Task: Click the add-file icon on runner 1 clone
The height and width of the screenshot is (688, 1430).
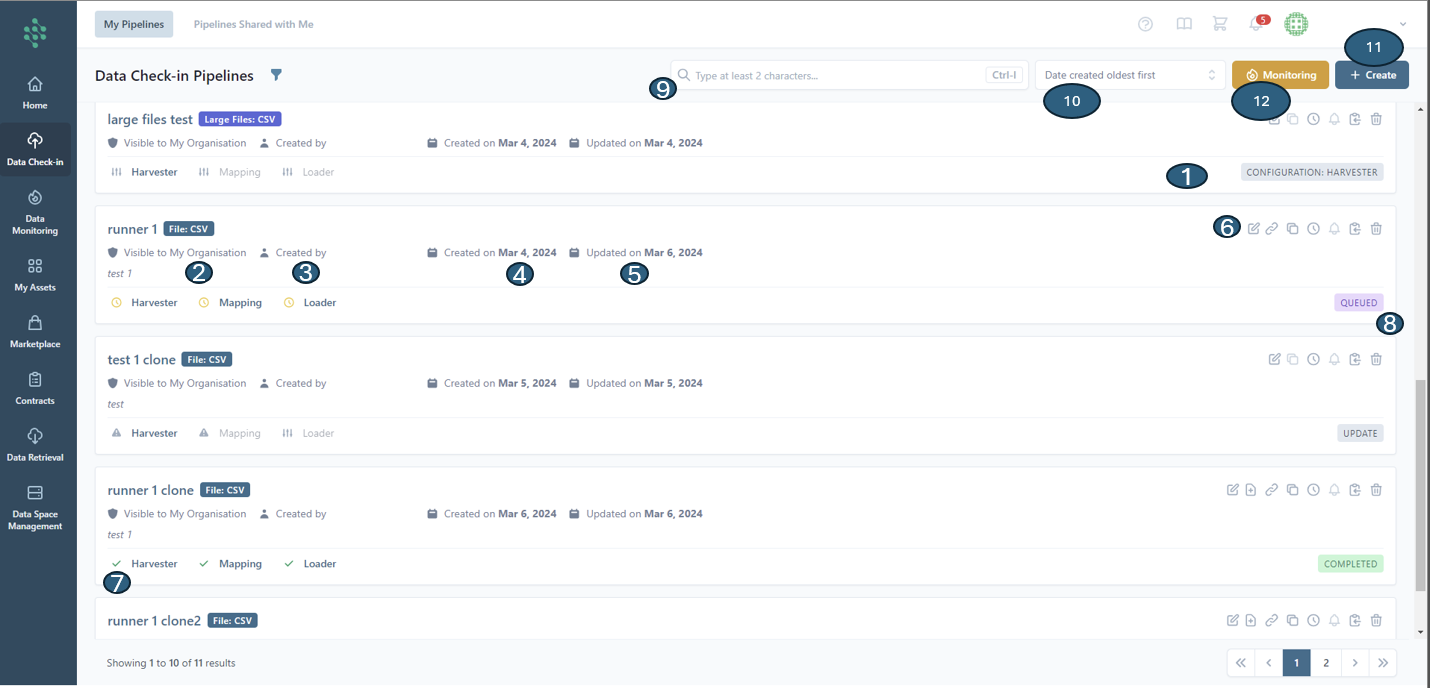Action: [x=1251, y=490]
